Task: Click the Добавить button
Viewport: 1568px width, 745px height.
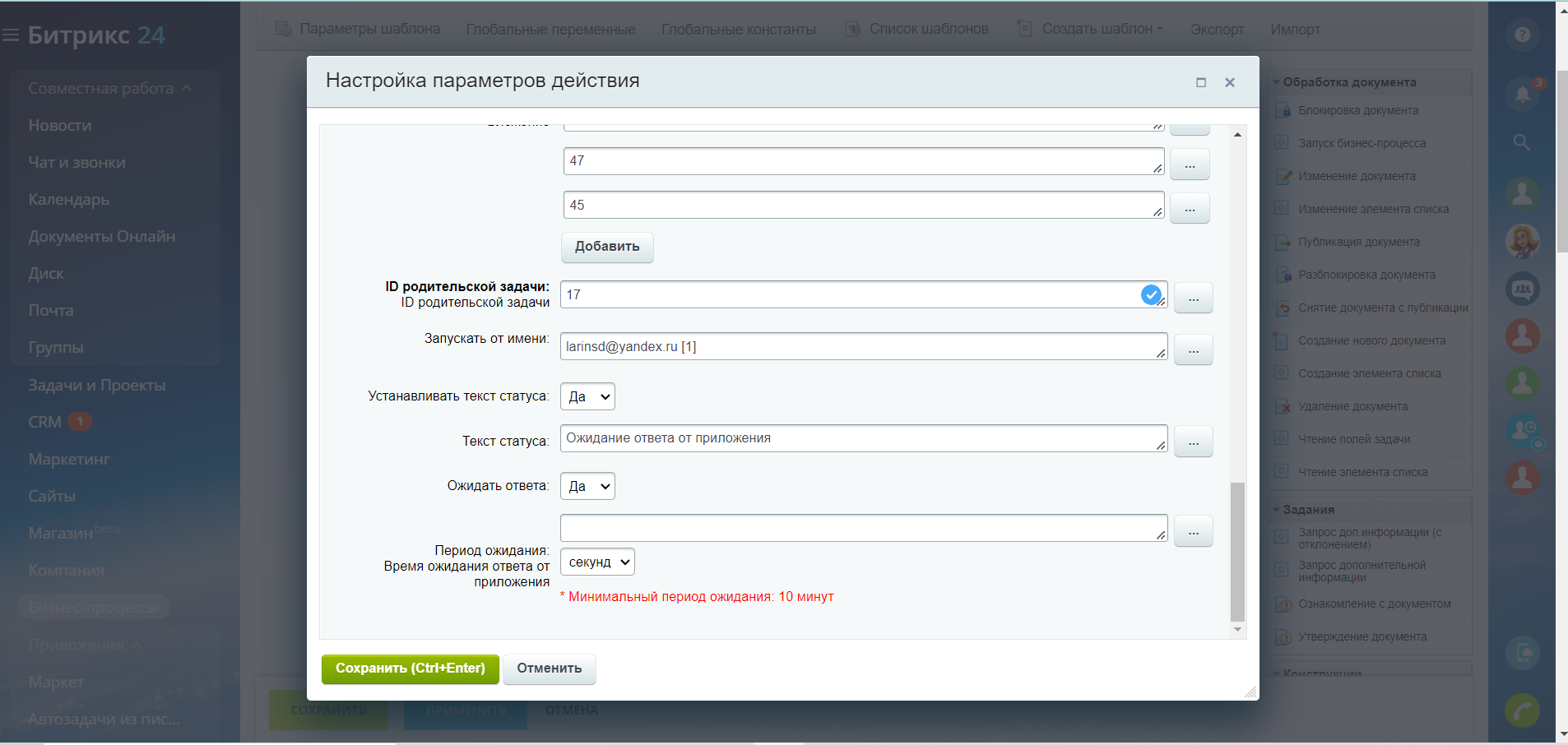Action: (x=607, y=247)
